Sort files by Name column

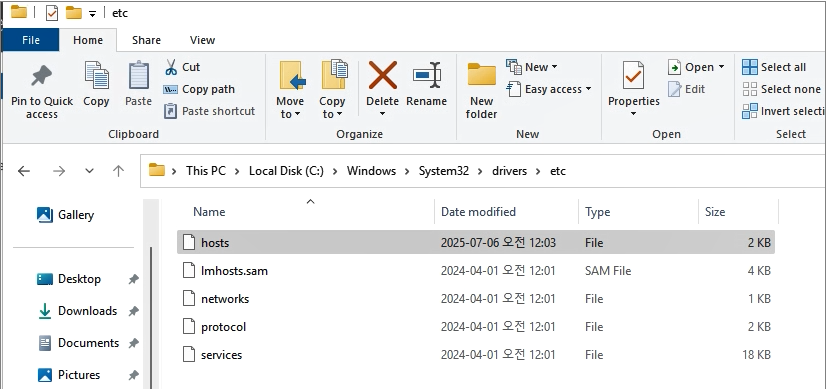point(209,212)
